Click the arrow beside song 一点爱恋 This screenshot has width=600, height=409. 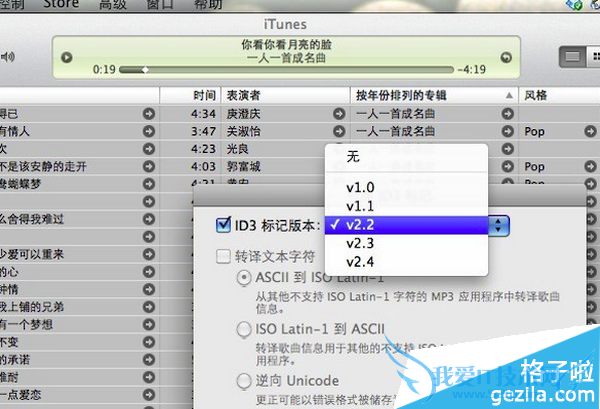click(149, 394)
